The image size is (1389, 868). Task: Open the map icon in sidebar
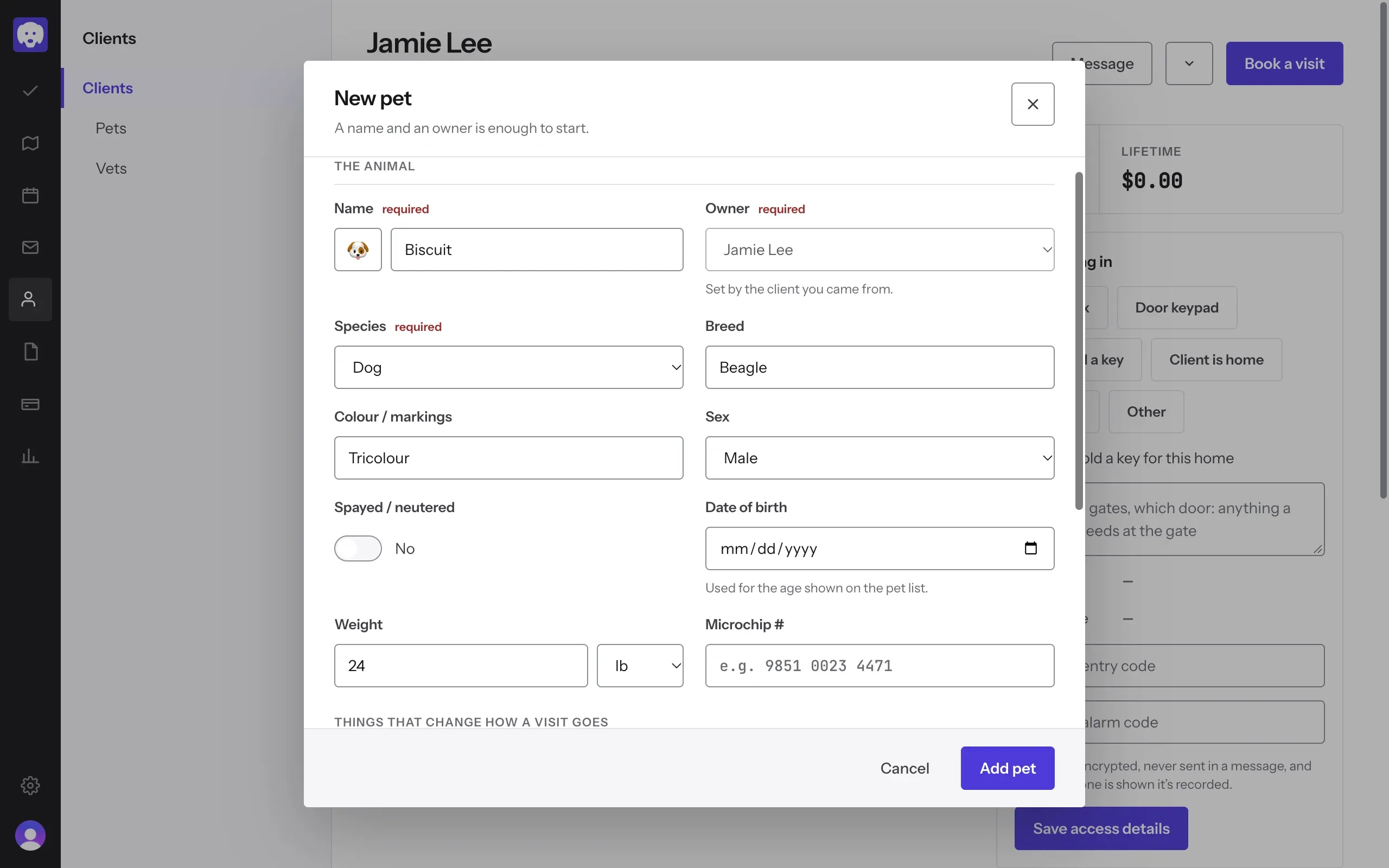click(30, 143)
